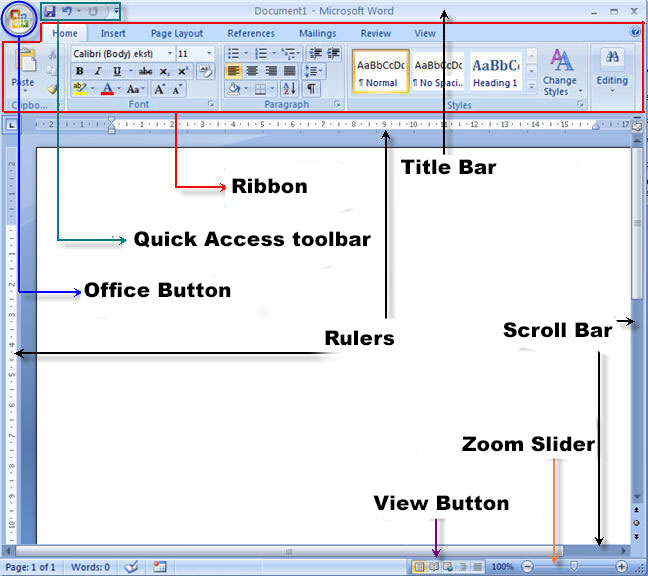
Task: Open the Paragraph dialog launcher
Action: [338, 104]
